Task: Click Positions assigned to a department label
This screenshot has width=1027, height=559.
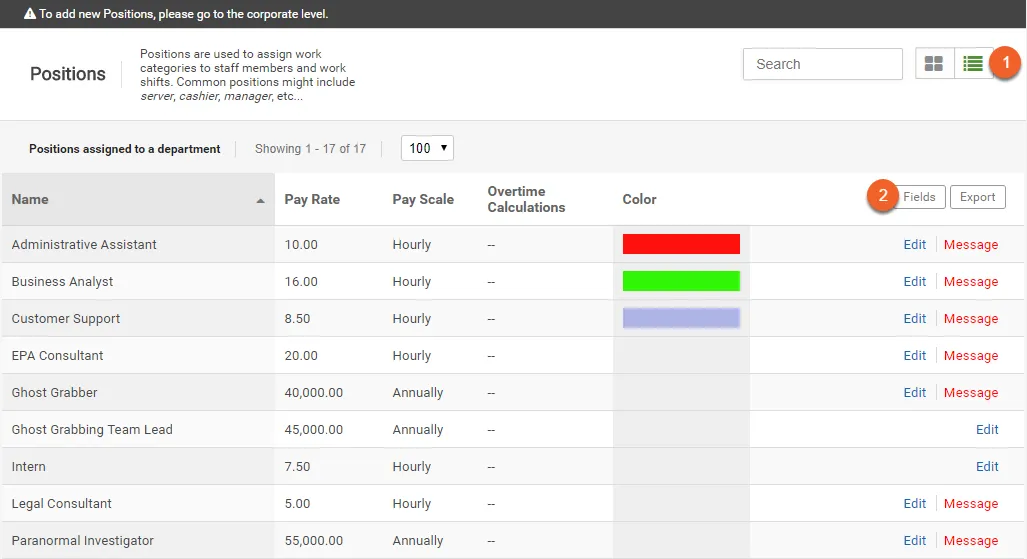Action: (x=124, y=149)
